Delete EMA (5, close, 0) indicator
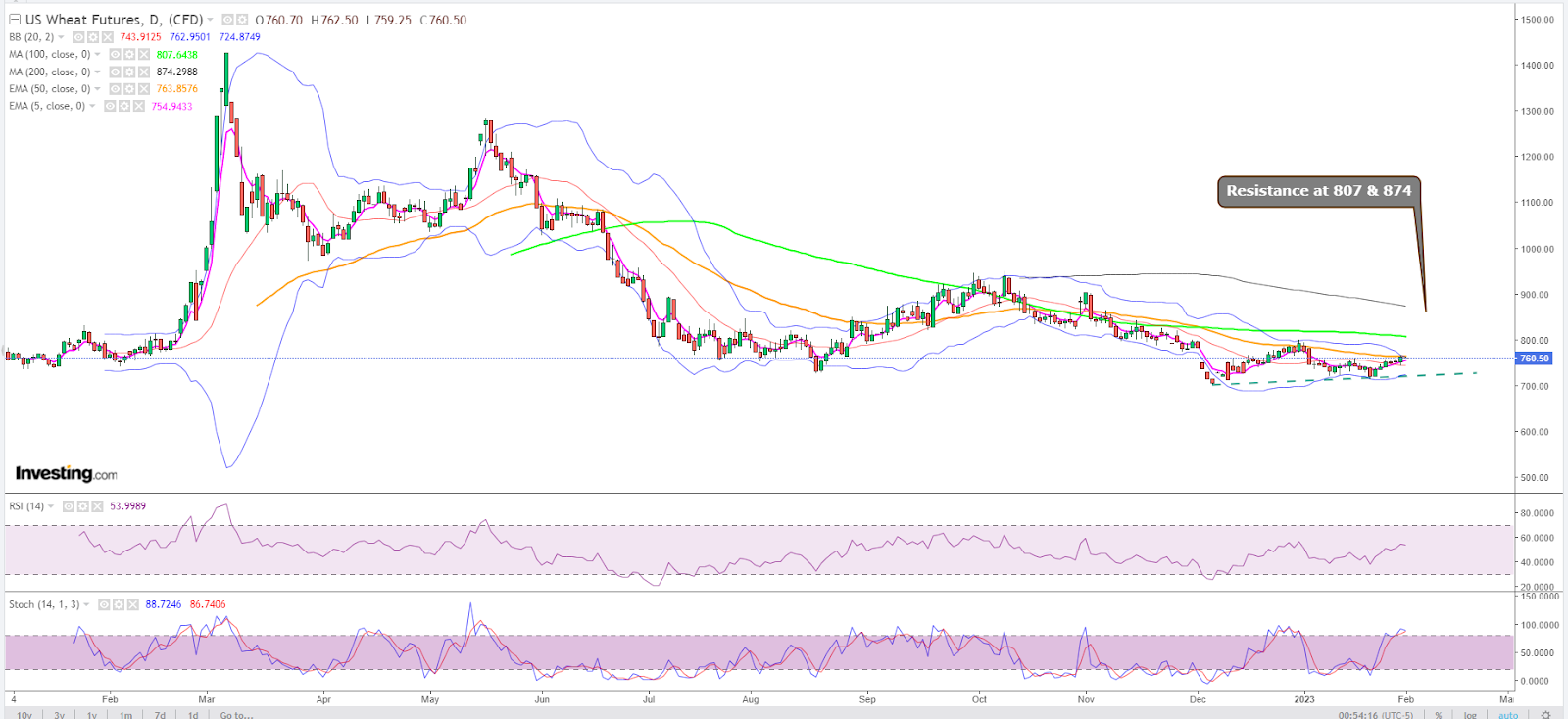This screenshot has height=719, width=1568. pyautogui.click(x=139, y=106)
